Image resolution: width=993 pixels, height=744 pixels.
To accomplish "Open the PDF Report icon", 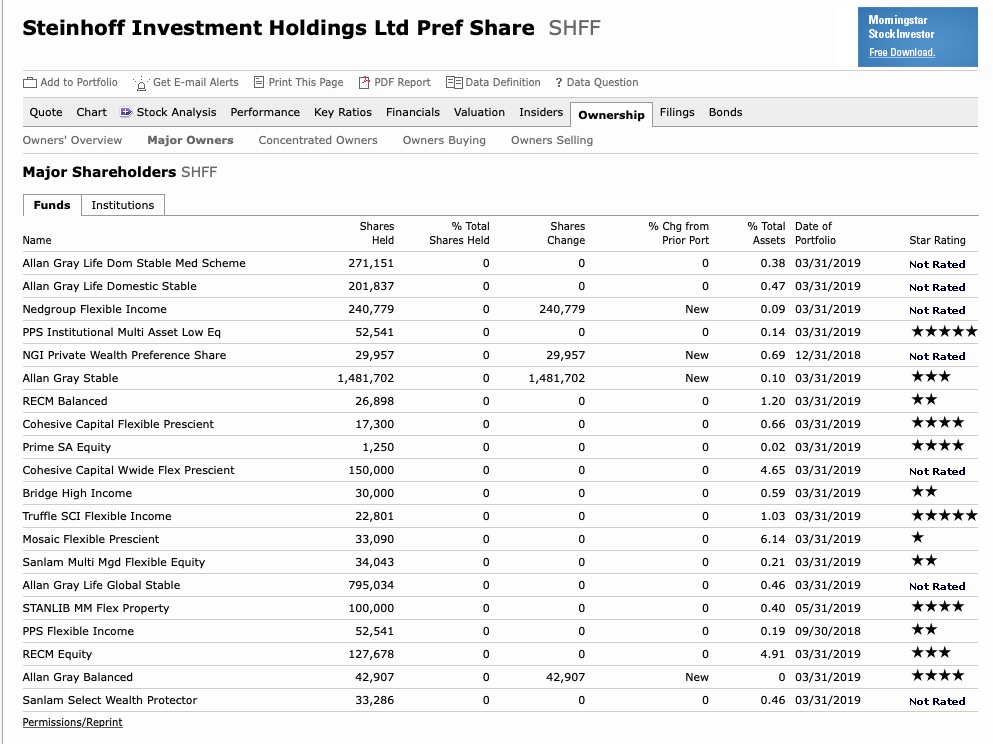I will pyautogui.click(x=366, y=82).
